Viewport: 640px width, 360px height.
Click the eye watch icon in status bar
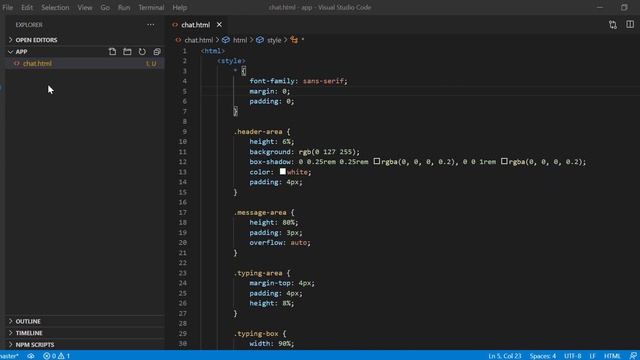(31, 356)
